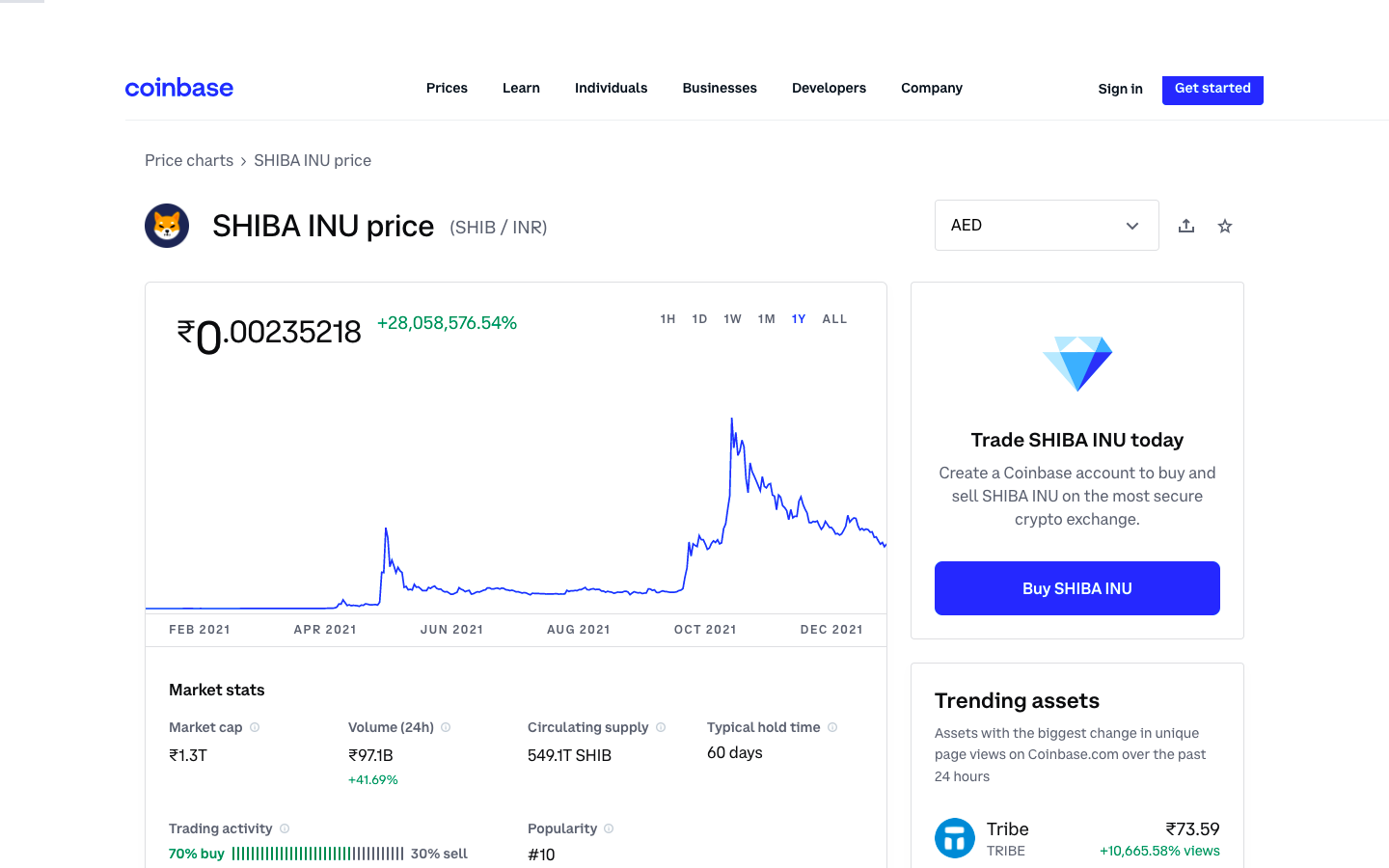Click the Market cap info icon
Screen dimensions: 1389x868
[255, 727]
